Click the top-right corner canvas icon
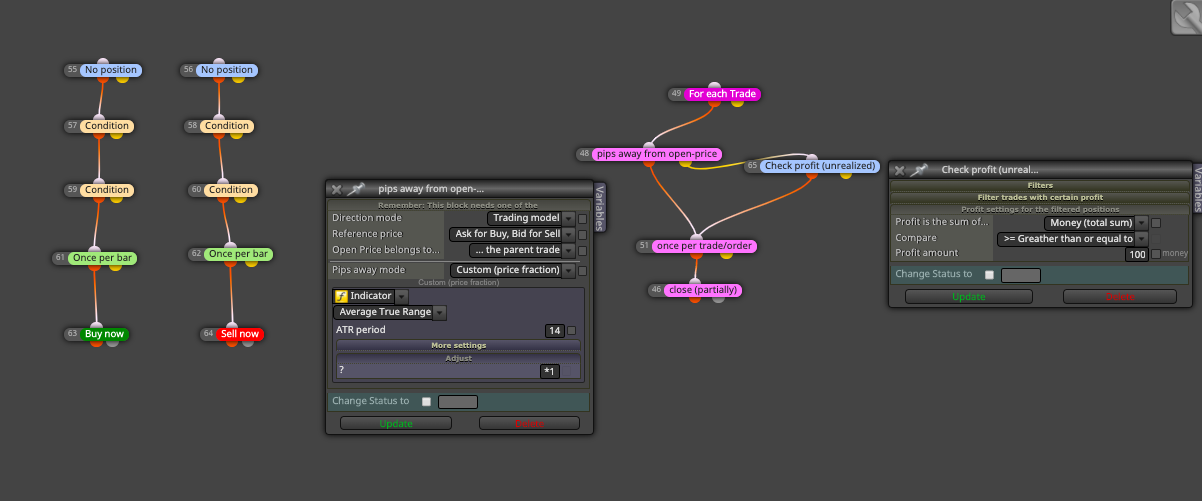Image resolution: width=1202 pixels, height=501 pixels. (x=1186, y=16)
